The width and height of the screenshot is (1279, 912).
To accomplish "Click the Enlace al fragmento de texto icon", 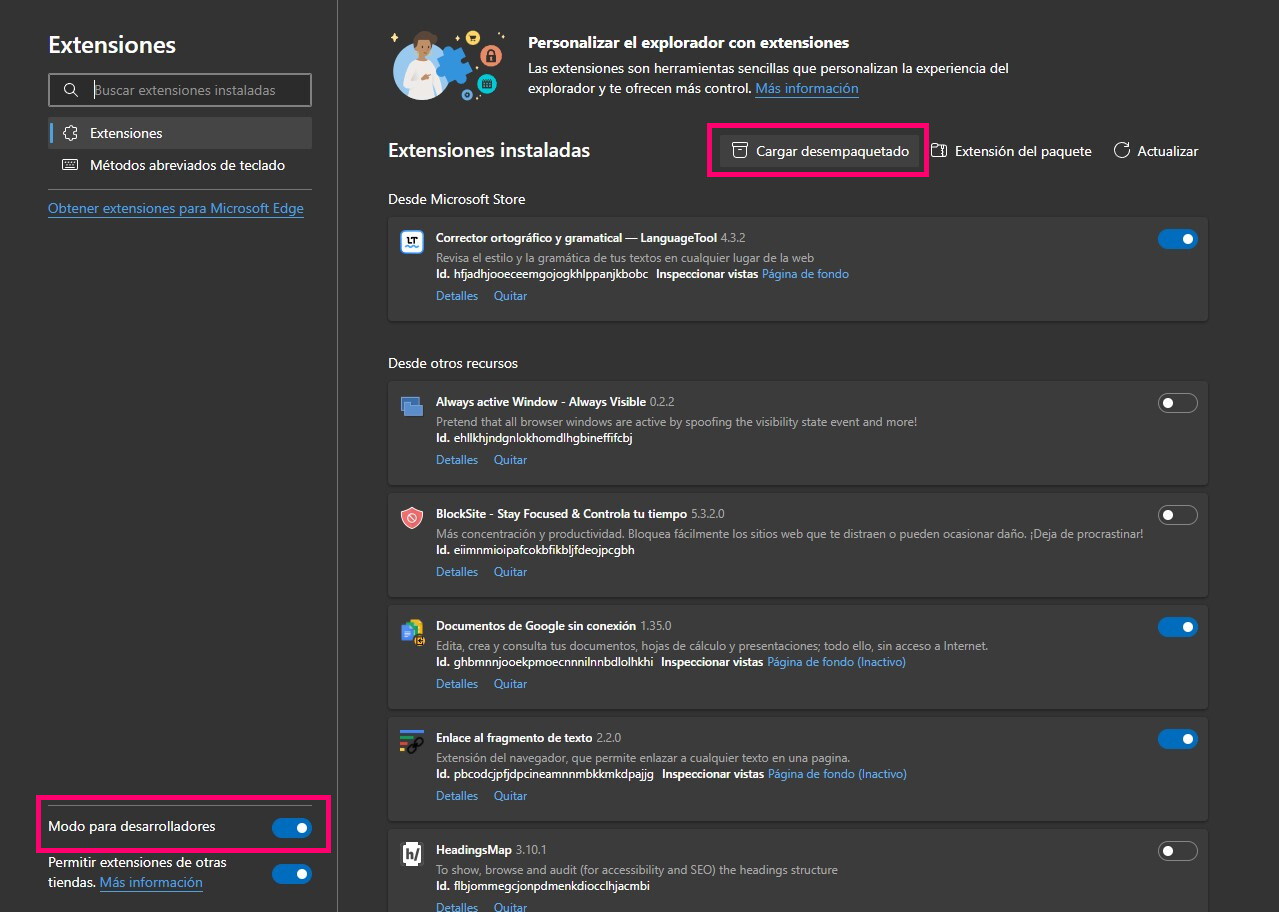I will [x=411, y=742].
